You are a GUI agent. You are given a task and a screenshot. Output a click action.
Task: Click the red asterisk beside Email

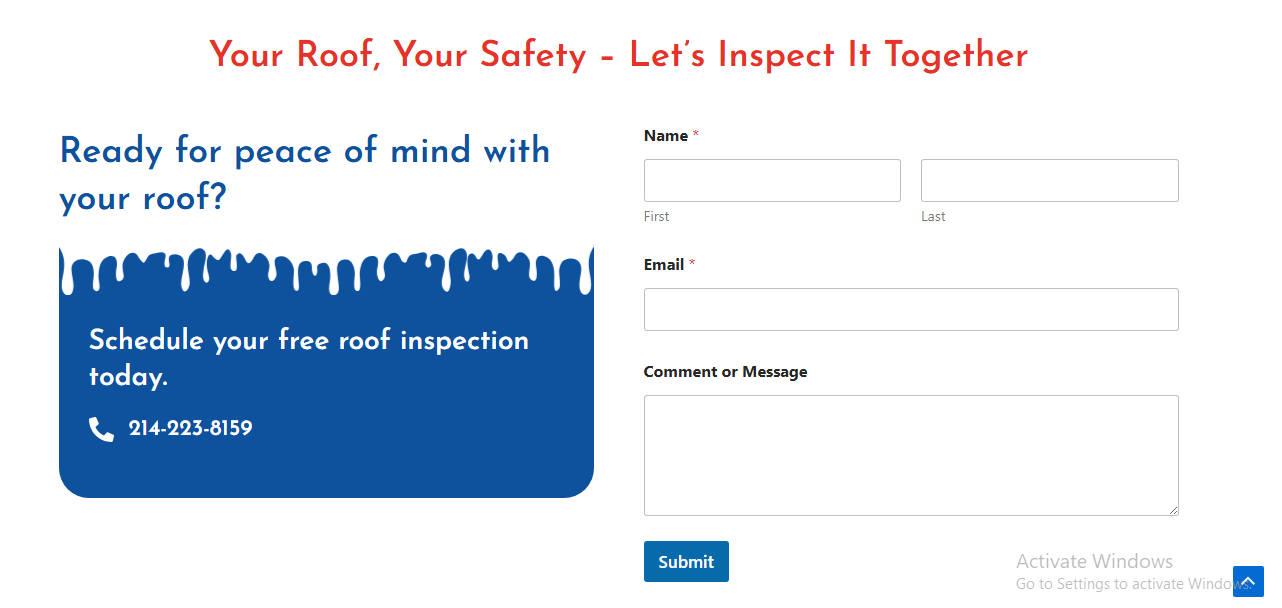coord(692,265)
